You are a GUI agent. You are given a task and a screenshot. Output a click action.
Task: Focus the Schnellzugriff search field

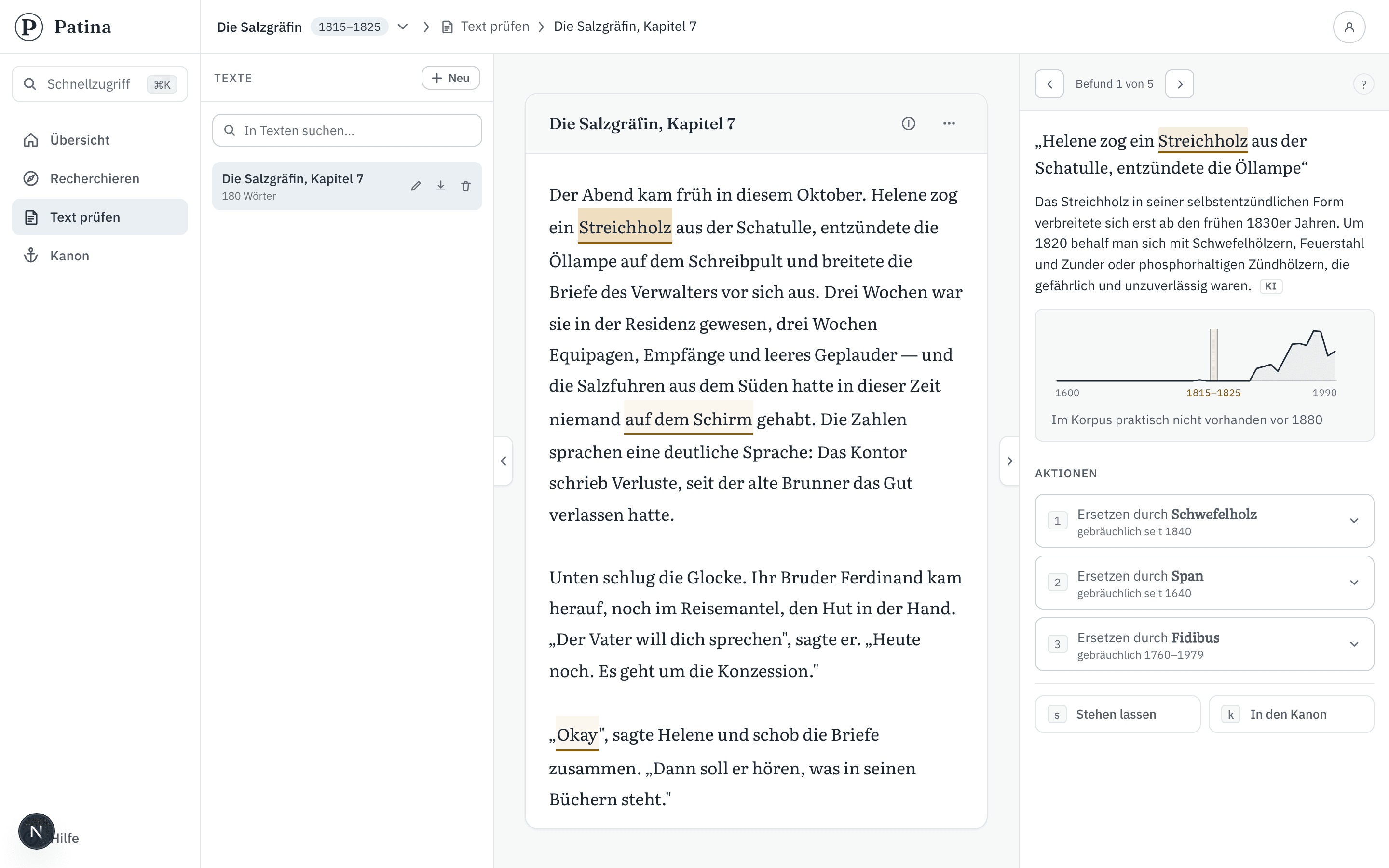tap(100, 84)
